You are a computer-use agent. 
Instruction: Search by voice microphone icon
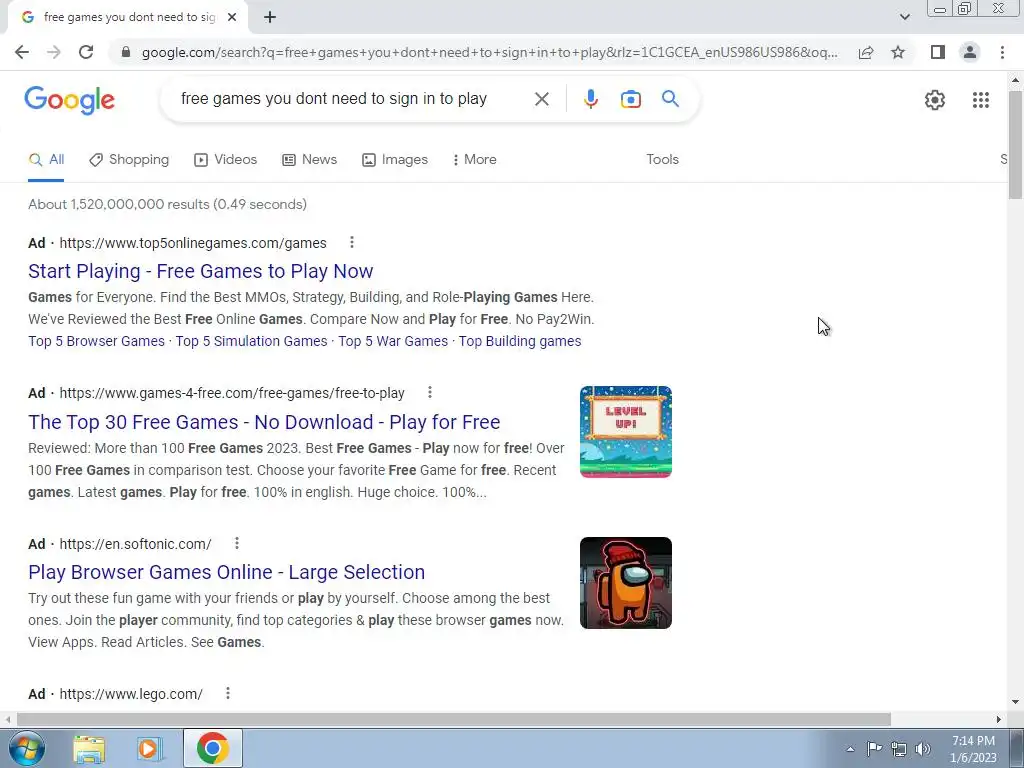(x=590, y=99)
